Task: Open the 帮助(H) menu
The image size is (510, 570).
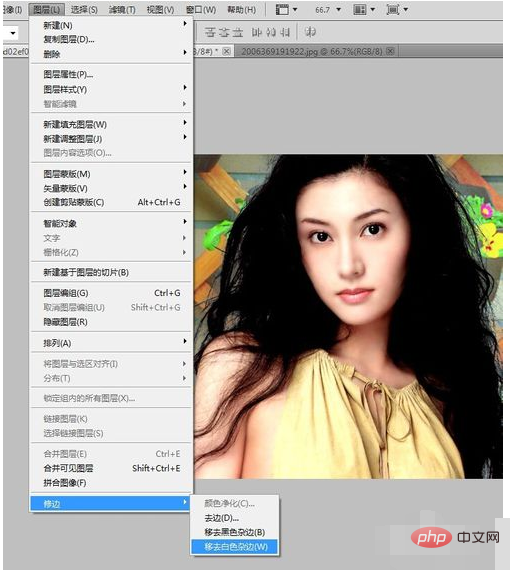Action: [x=242, y=9]
